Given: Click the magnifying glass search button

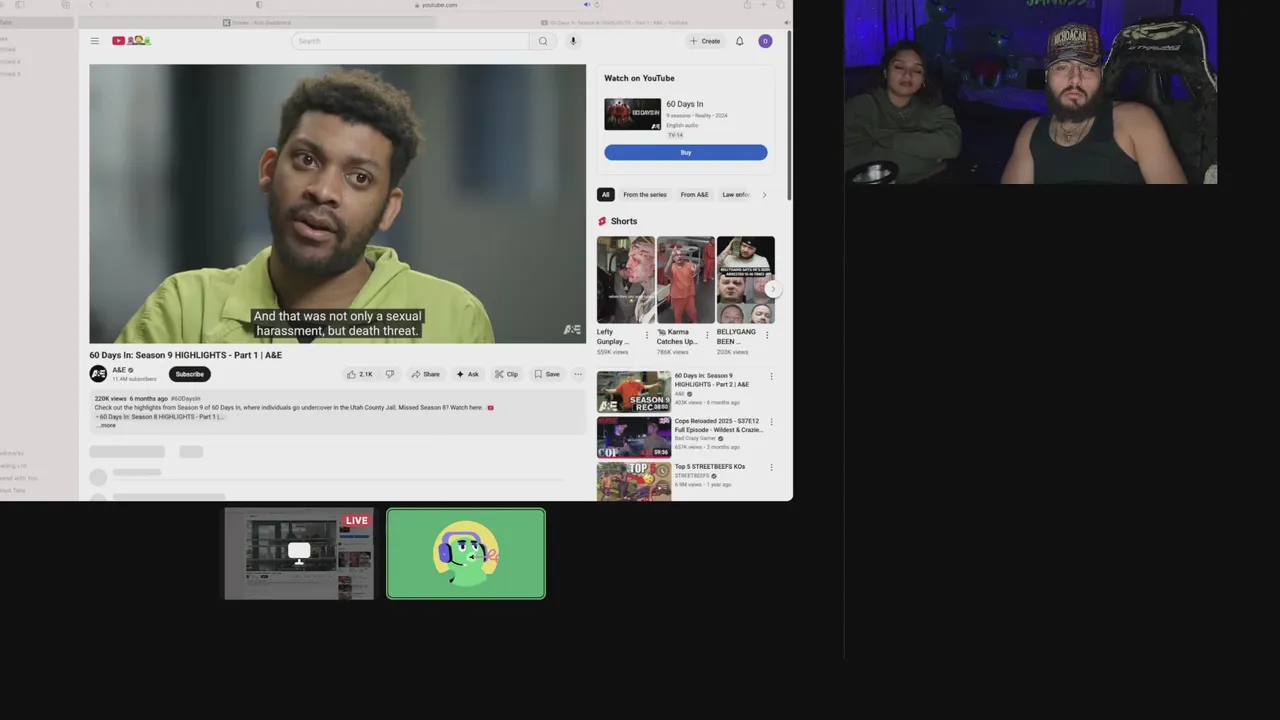Looking at the screenshot, I should pos(543,41).
